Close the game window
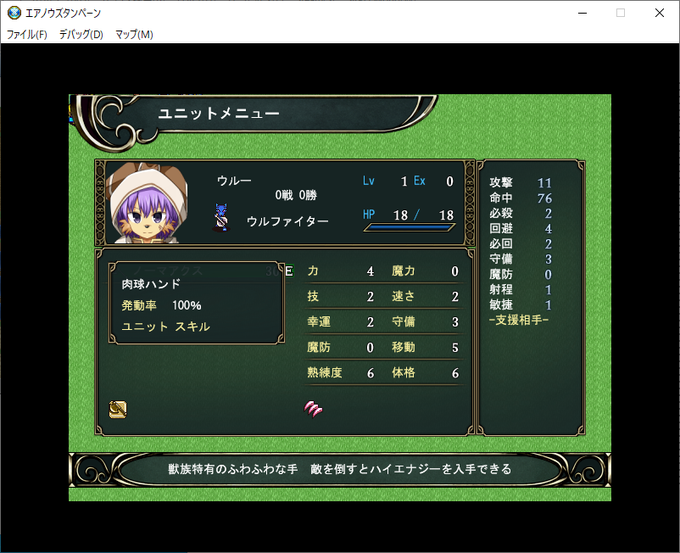 click(659, 13)
